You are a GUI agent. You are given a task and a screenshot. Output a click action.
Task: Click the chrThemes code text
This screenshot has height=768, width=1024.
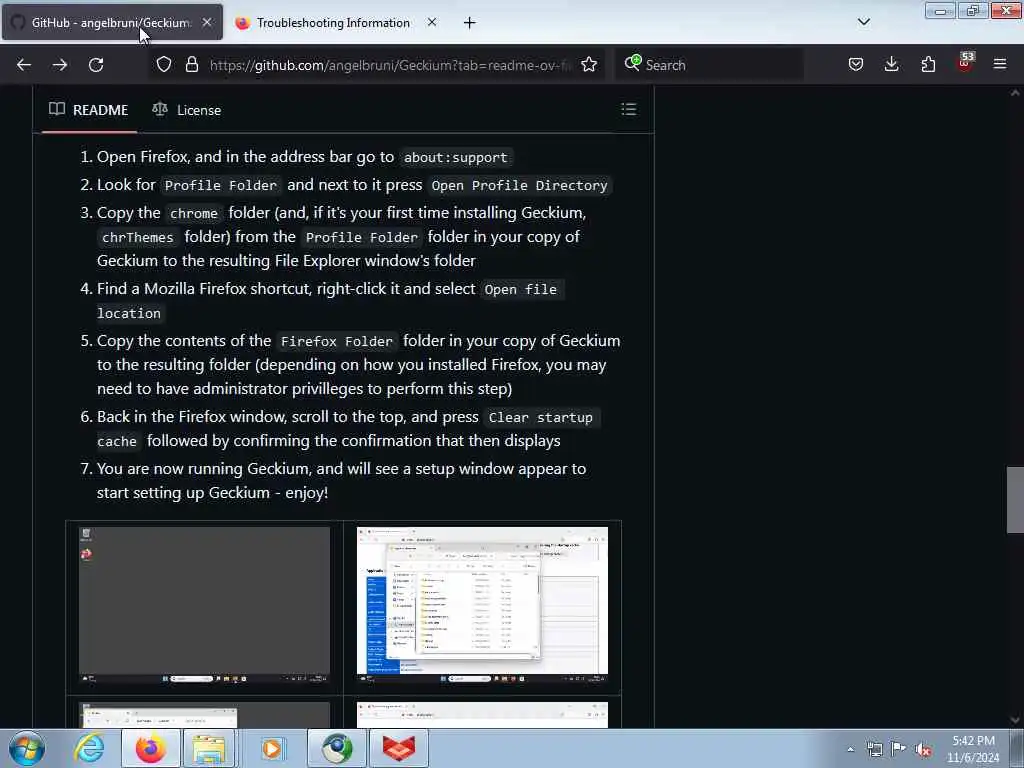pos(137,237)
